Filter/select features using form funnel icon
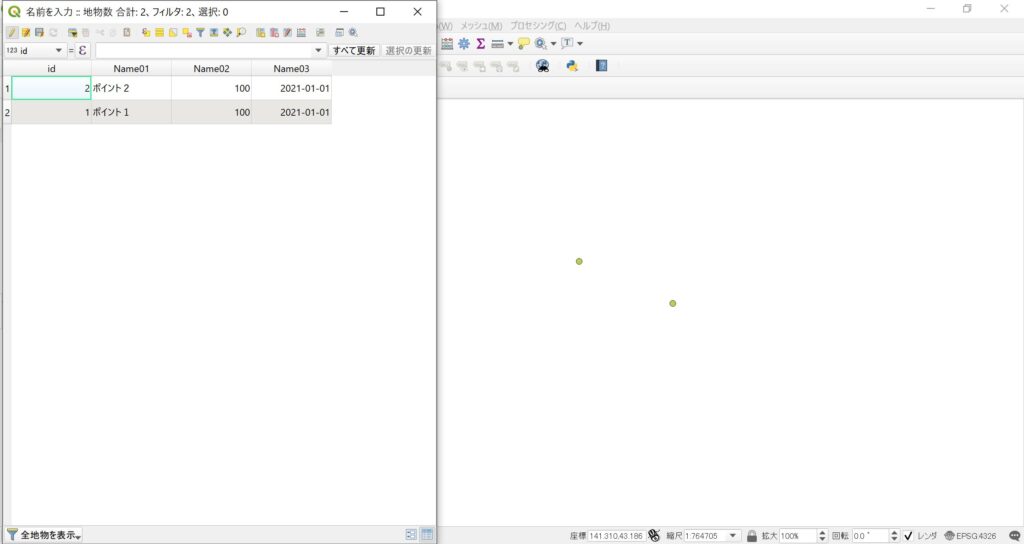The height and width of the screenshot is (544, 1024). pyautogui.click(x=200, y=32)
